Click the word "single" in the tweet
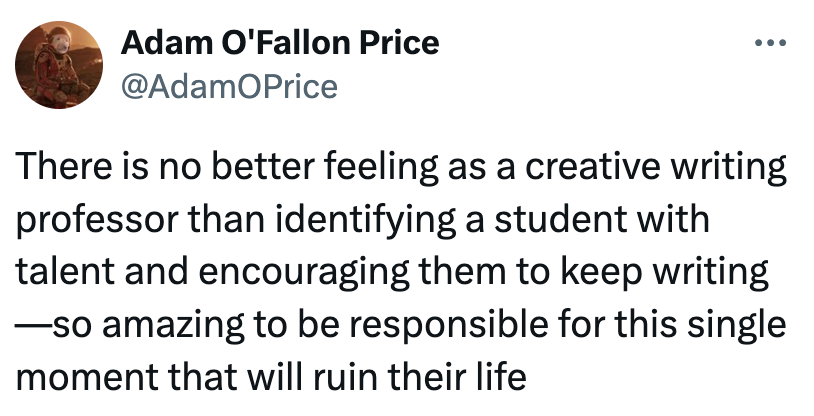Image resolution: width=814 pixels, height=416 pixels. click(x=740, y=325)
